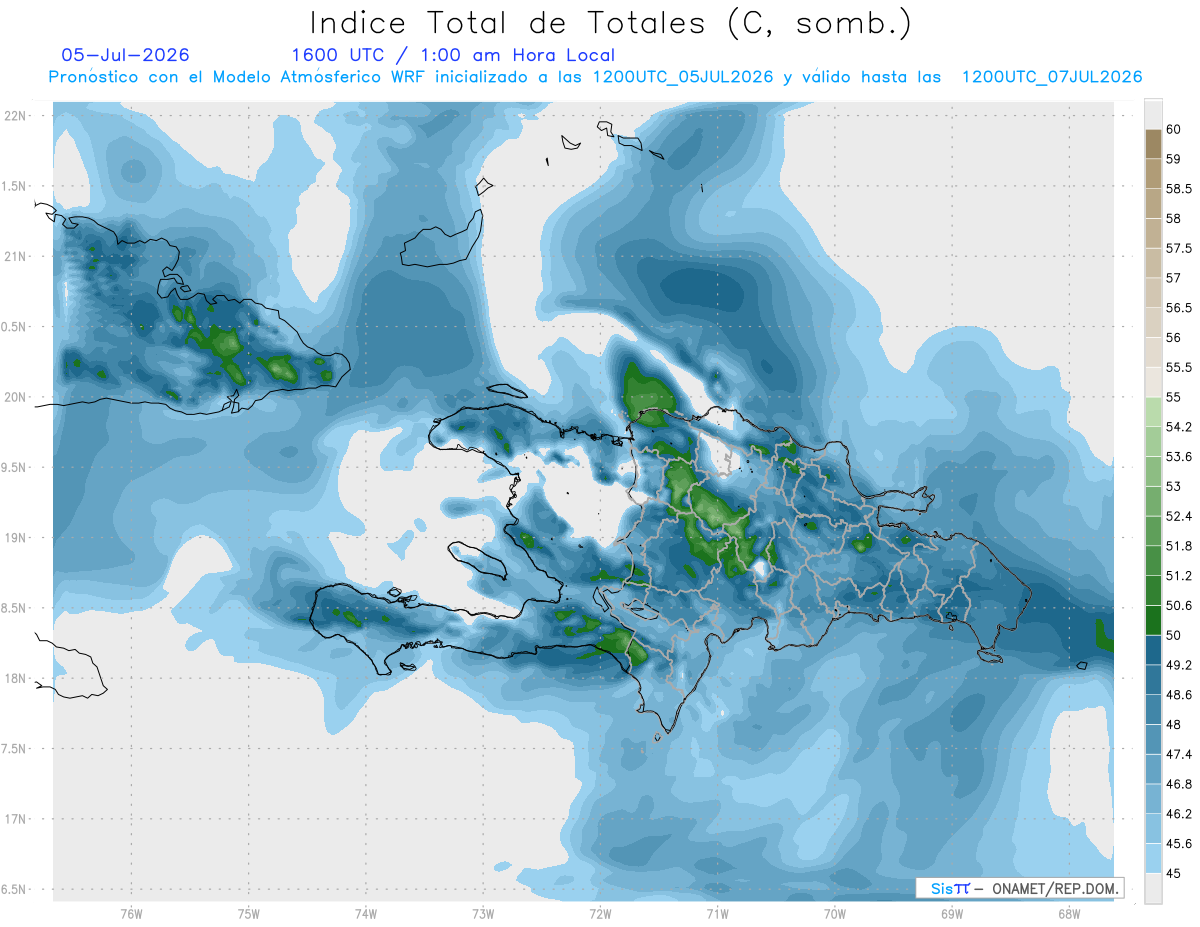Click the "68W" longitude label
Image resolution: width=1200 pixels, height=927 pixels.
click(x=1068, y=914)
